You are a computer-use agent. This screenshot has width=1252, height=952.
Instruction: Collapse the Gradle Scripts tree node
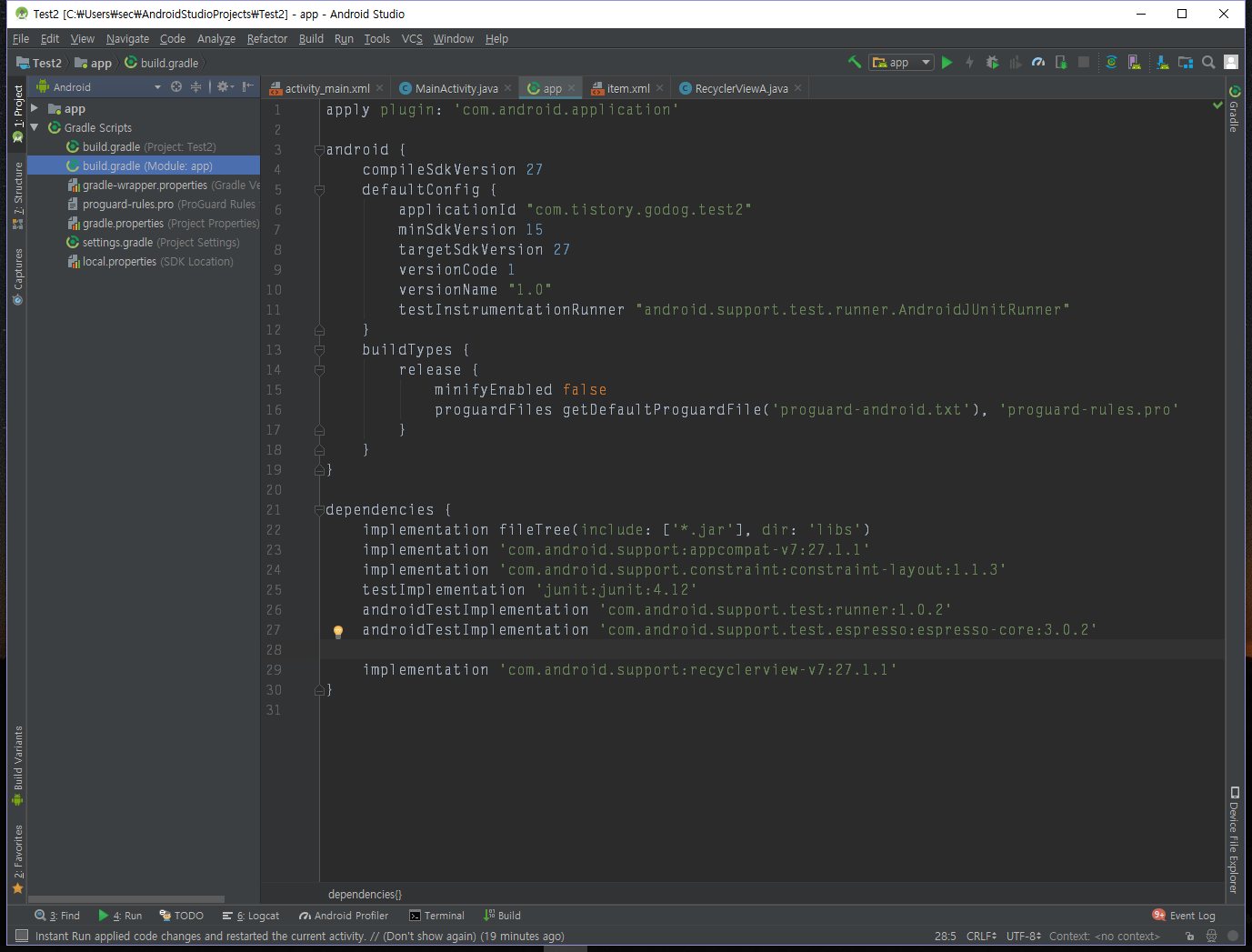(35, 127)
